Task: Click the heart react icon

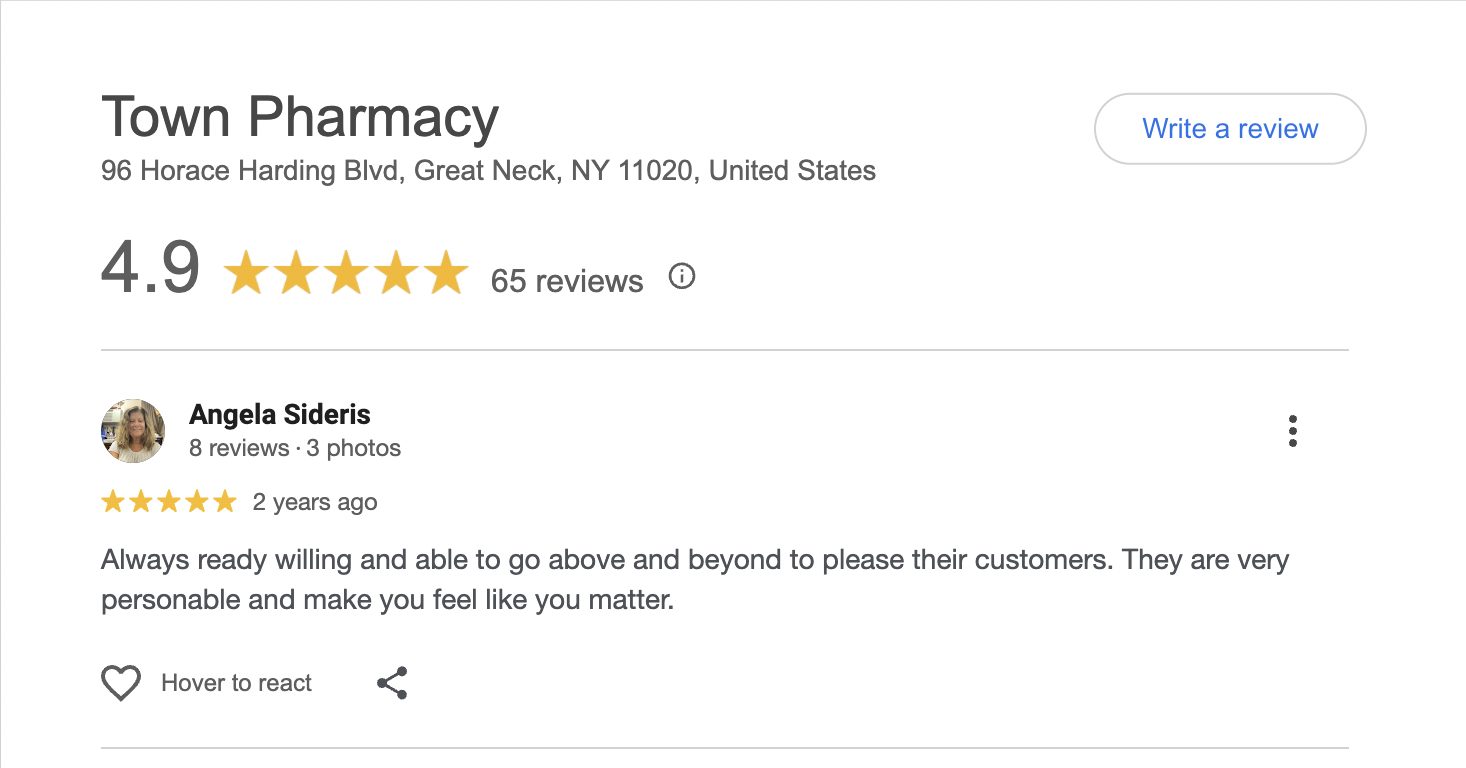Action: click(121, 683)
